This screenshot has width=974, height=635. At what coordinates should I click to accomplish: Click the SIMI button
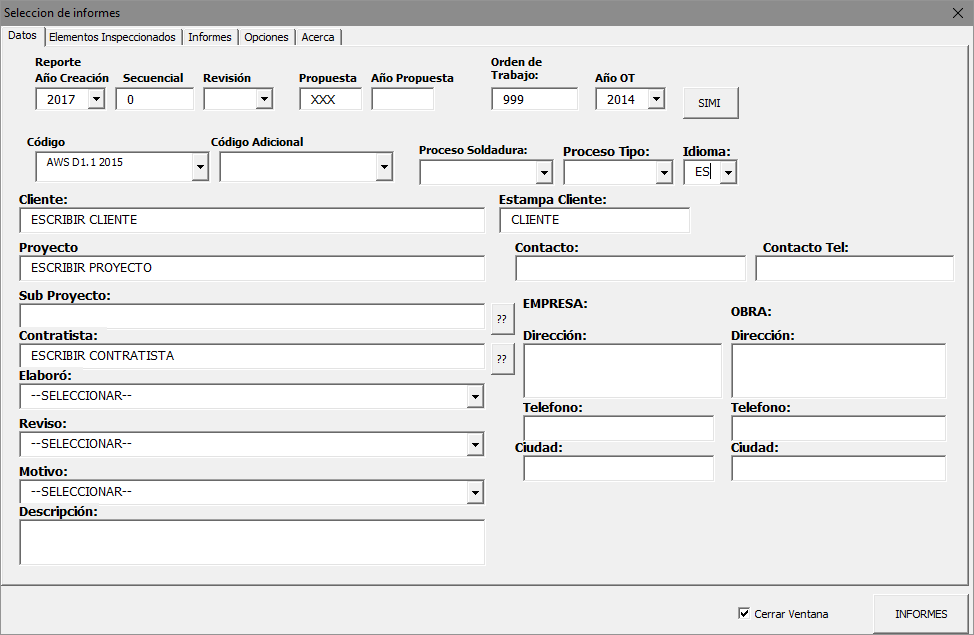coord(710,103)
